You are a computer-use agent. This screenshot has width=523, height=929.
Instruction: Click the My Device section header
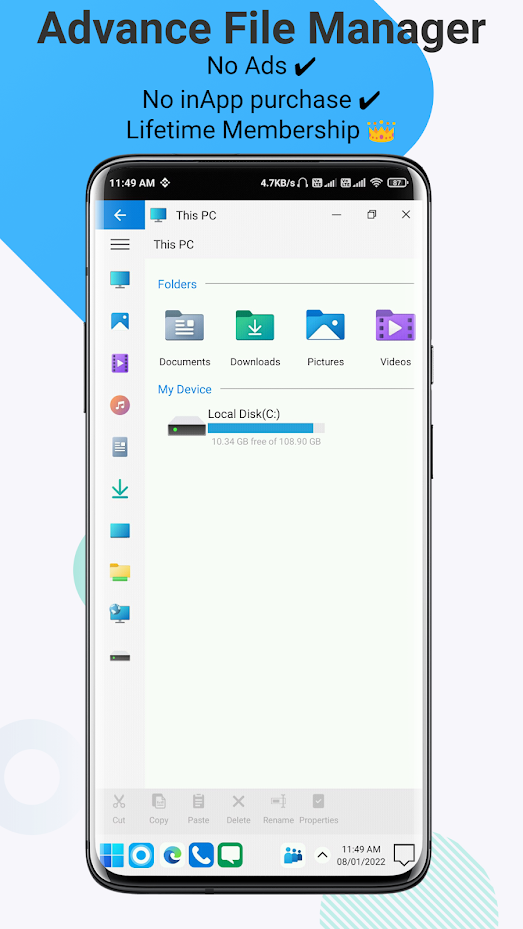click(185, 389)
